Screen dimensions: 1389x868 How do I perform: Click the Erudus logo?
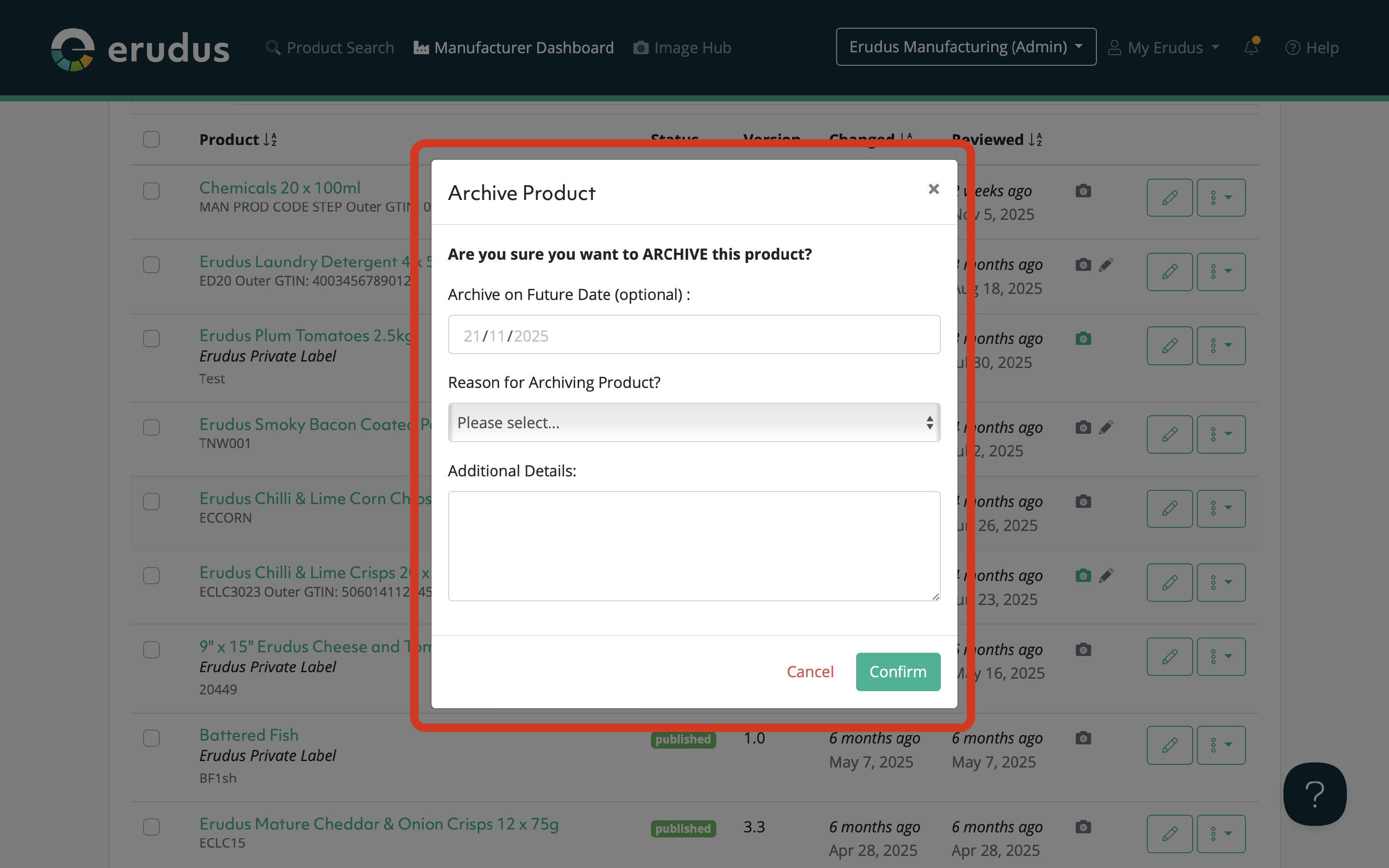point(140,48)
